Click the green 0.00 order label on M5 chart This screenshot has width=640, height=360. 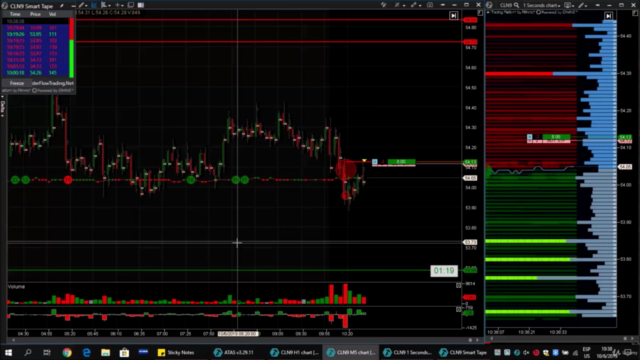[x=401, y=162]
